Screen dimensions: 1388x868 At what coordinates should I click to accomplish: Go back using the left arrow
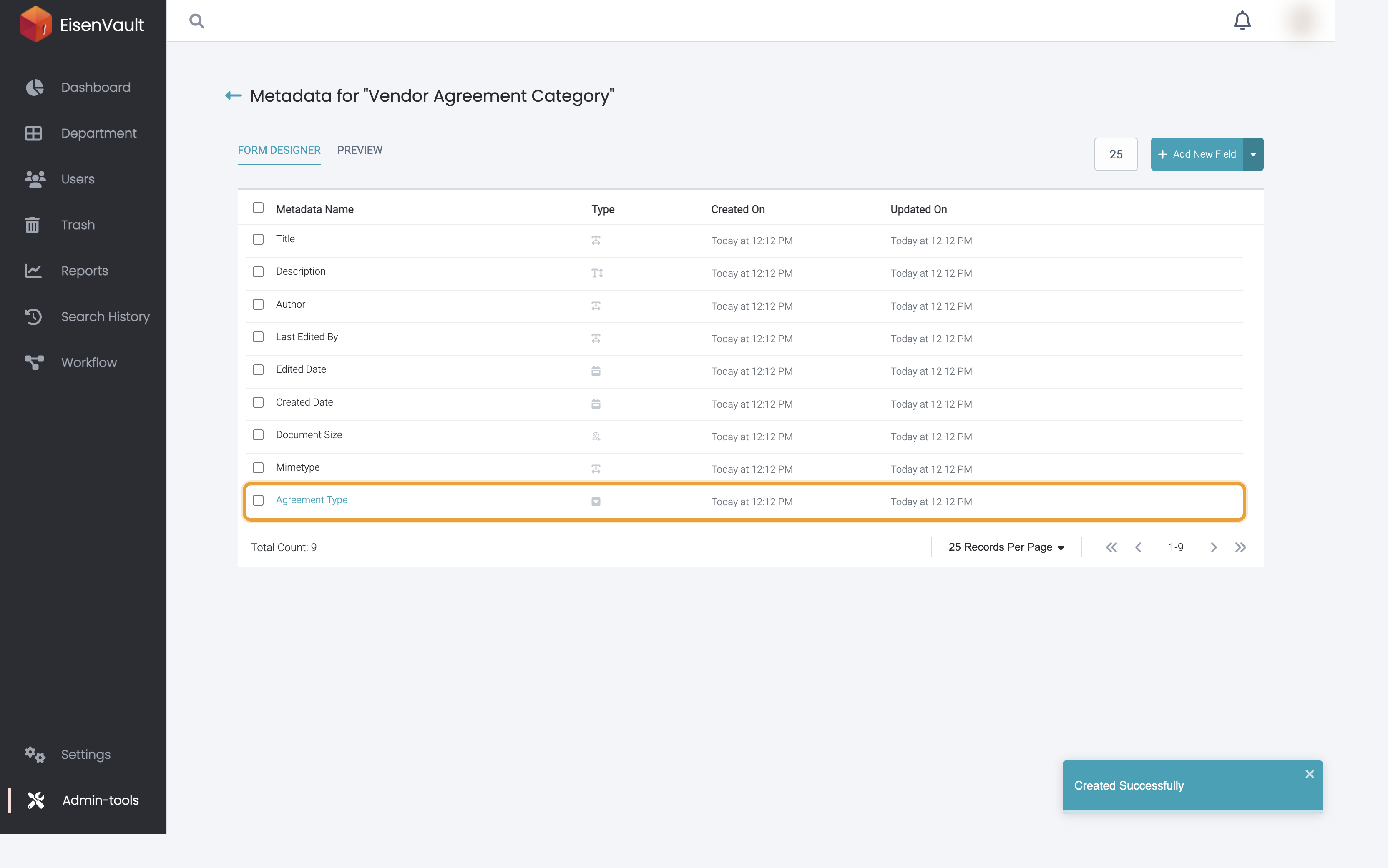233,96
